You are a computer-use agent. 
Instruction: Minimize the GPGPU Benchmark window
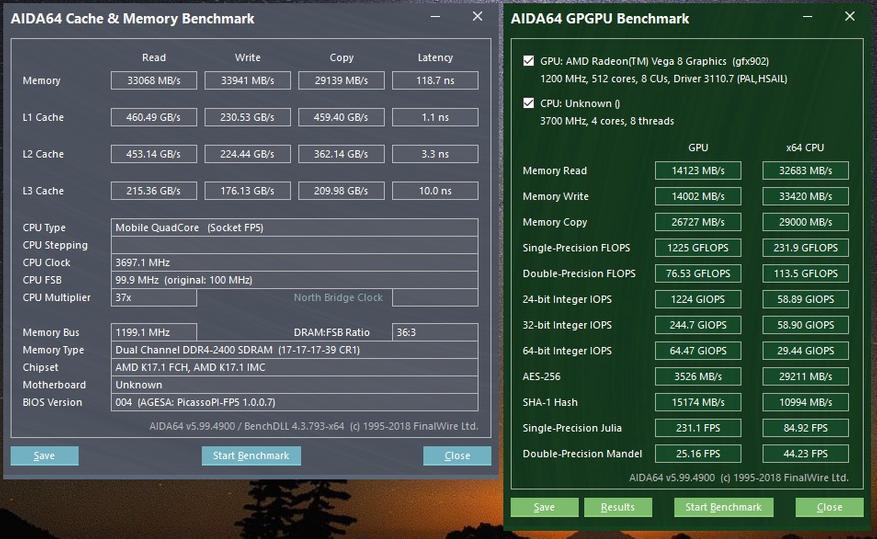[805, 17]
